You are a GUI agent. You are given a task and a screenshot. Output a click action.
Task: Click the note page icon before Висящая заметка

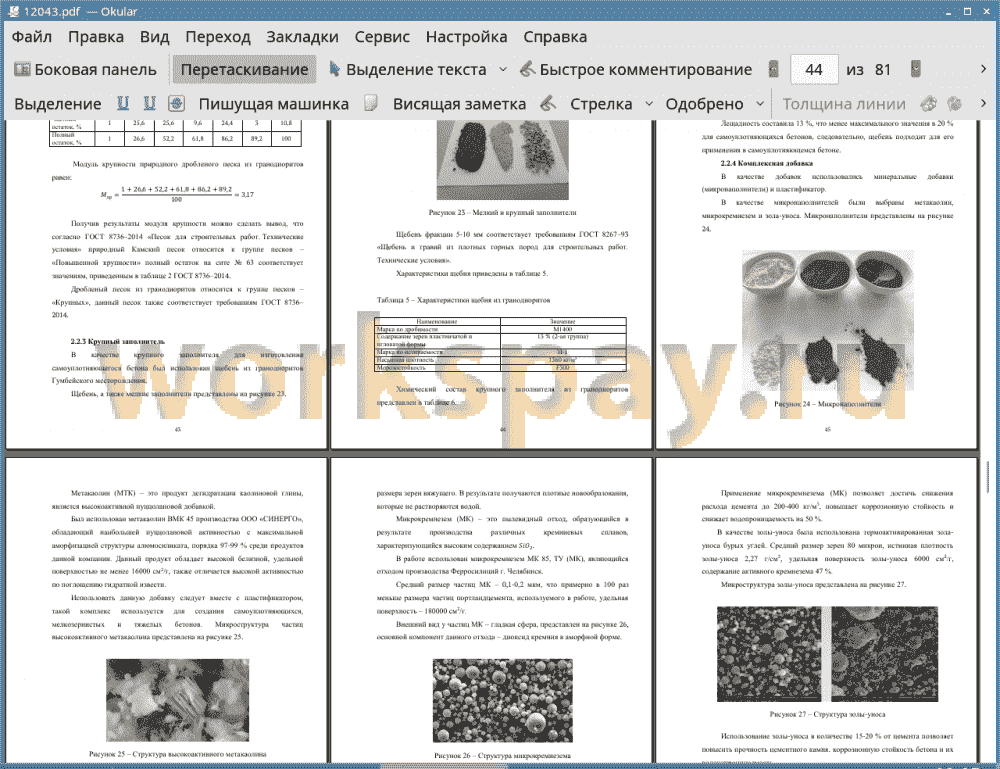point(371,103)
